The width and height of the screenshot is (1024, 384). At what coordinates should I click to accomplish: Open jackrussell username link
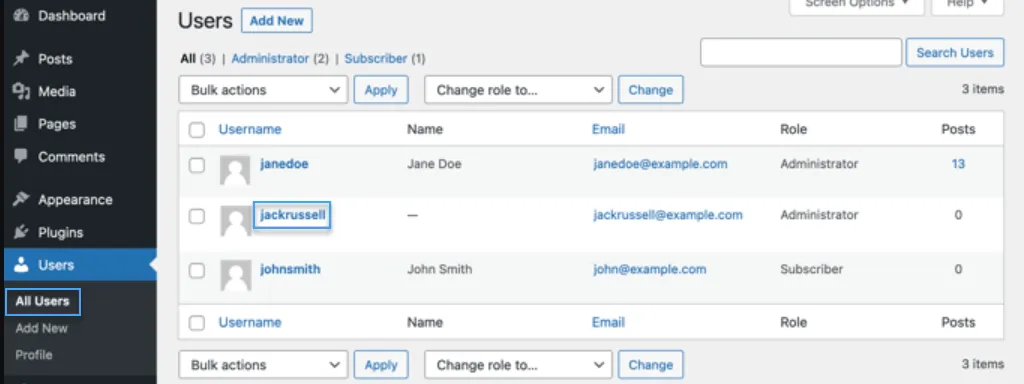coord(293,215)
